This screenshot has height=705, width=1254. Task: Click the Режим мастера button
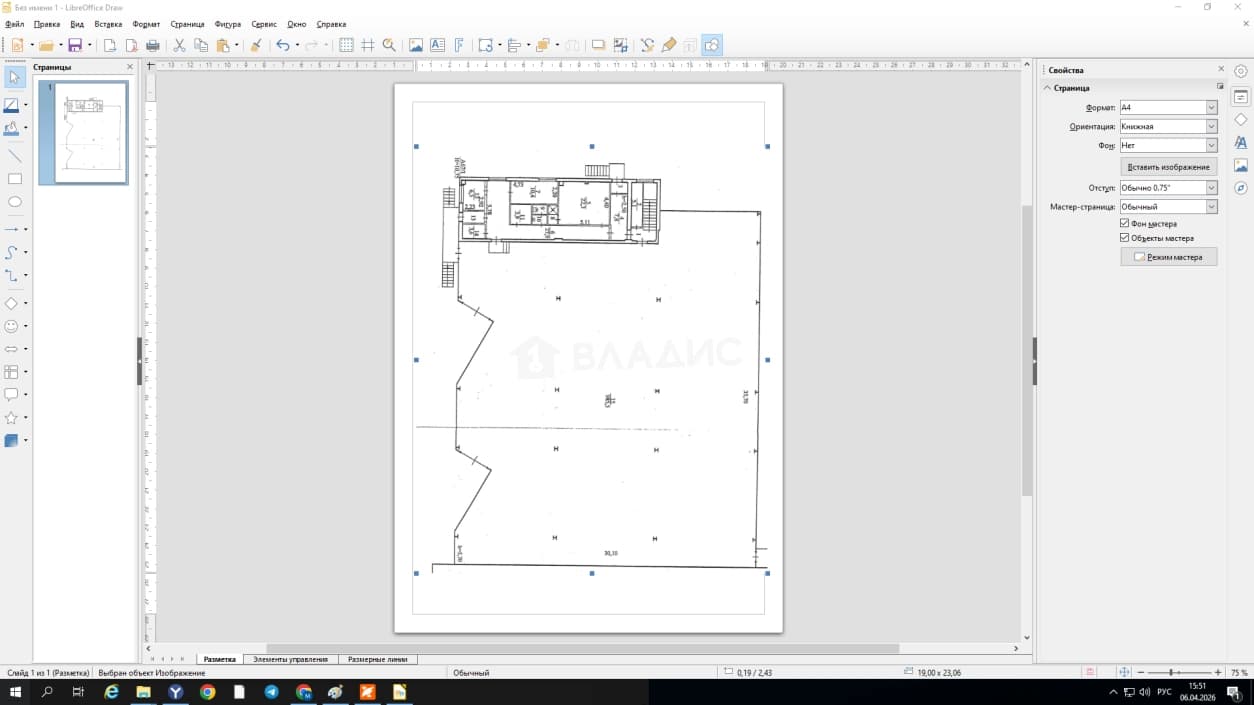[x=1168, y=257]
